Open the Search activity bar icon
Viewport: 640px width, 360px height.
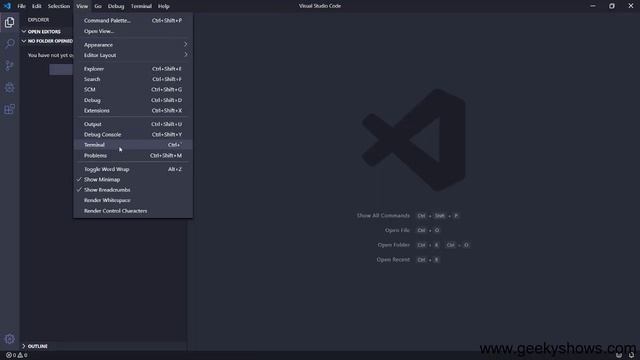(9, 44)
